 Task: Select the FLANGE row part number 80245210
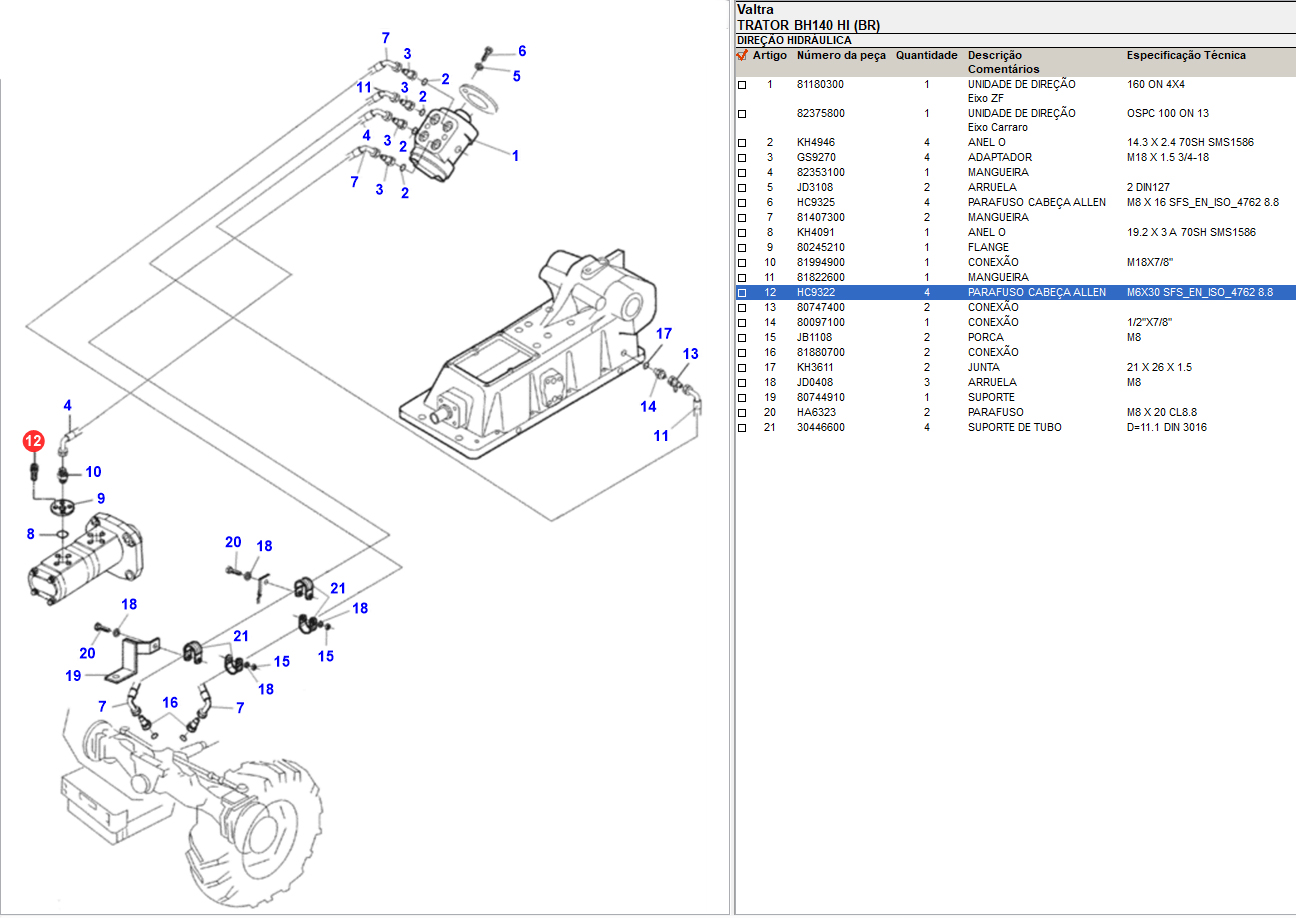pos(820,248)
